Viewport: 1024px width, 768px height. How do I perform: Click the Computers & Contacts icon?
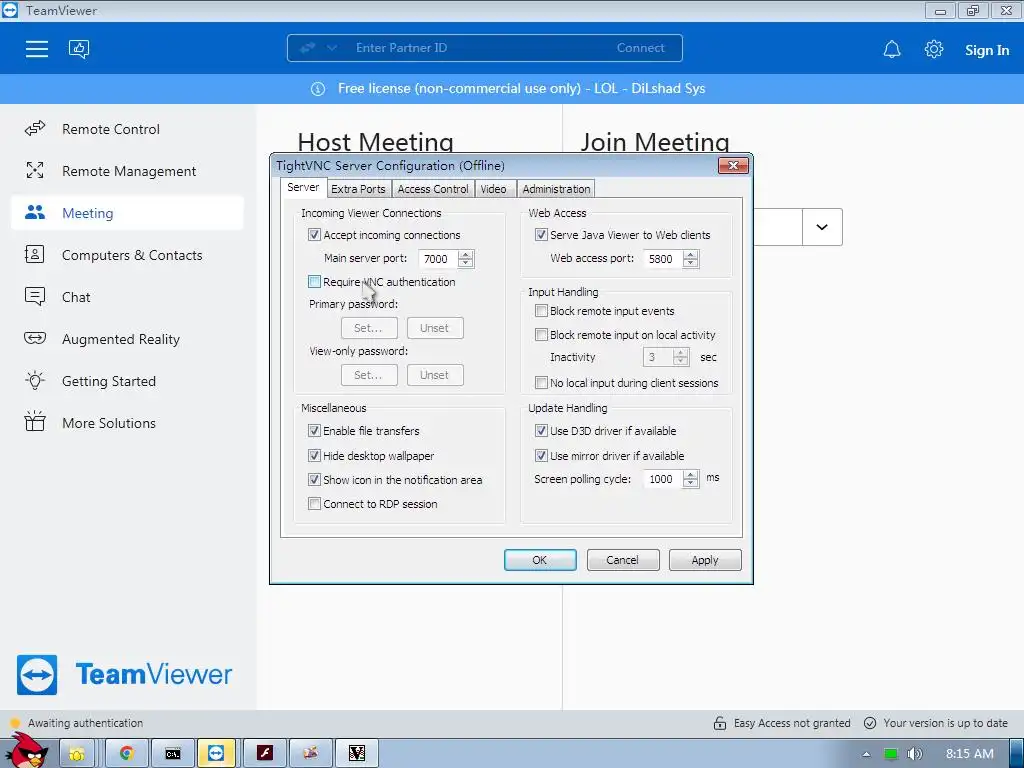34,254
